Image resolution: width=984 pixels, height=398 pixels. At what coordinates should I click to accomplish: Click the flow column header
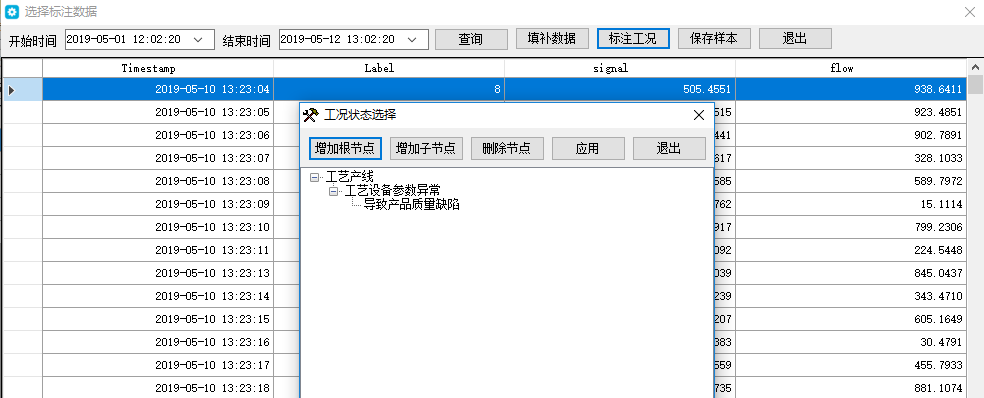click(851, 68)
